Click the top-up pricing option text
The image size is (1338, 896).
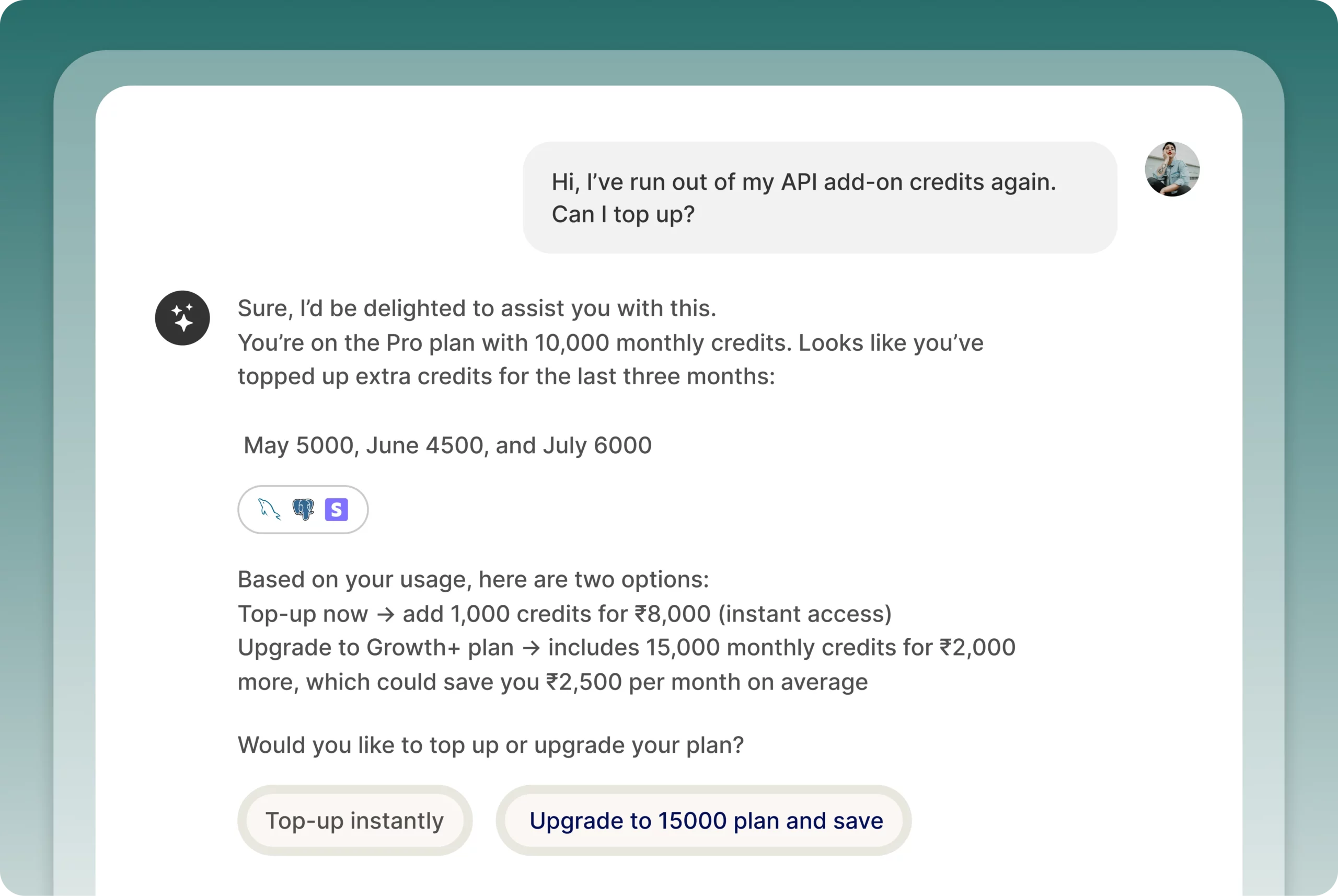pyautogui.click(x=564, y=613)
